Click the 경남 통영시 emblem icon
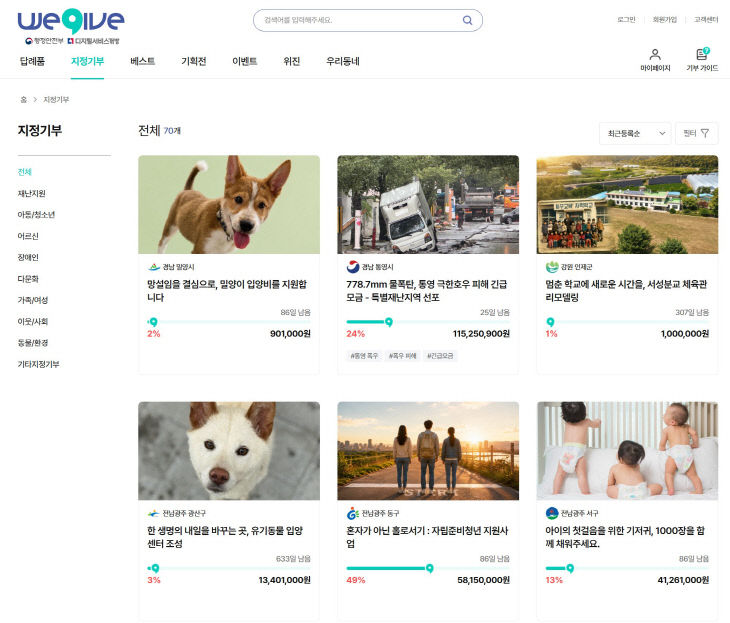This screenshot has height=623, width=730. pos(353,267)
